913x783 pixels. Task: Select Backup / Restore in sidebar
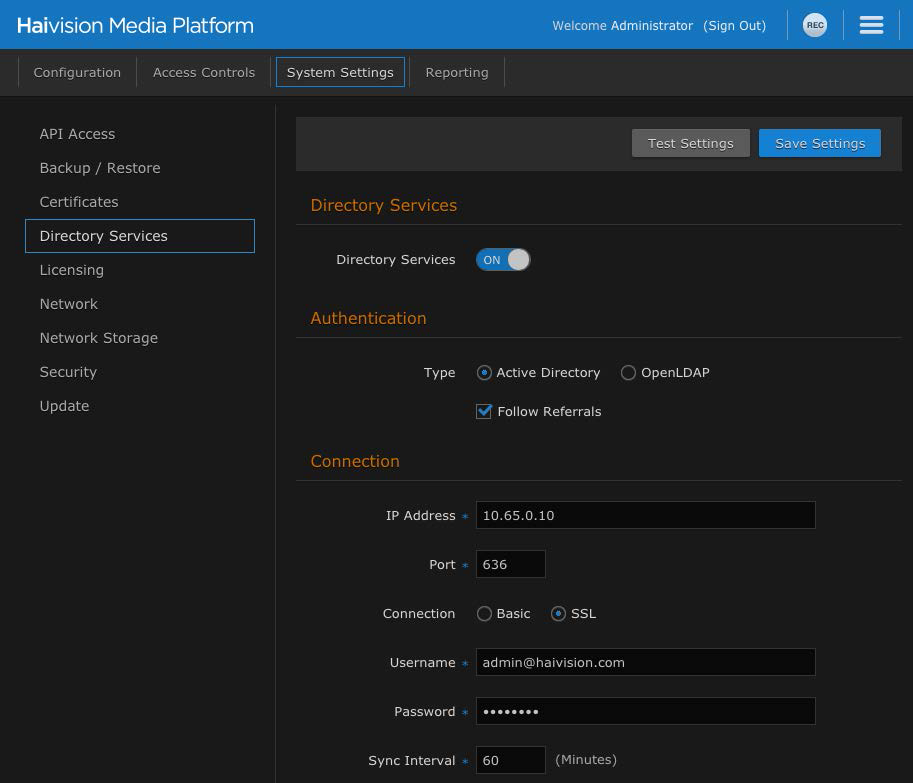pyautogui.click(x=100, y=168)
